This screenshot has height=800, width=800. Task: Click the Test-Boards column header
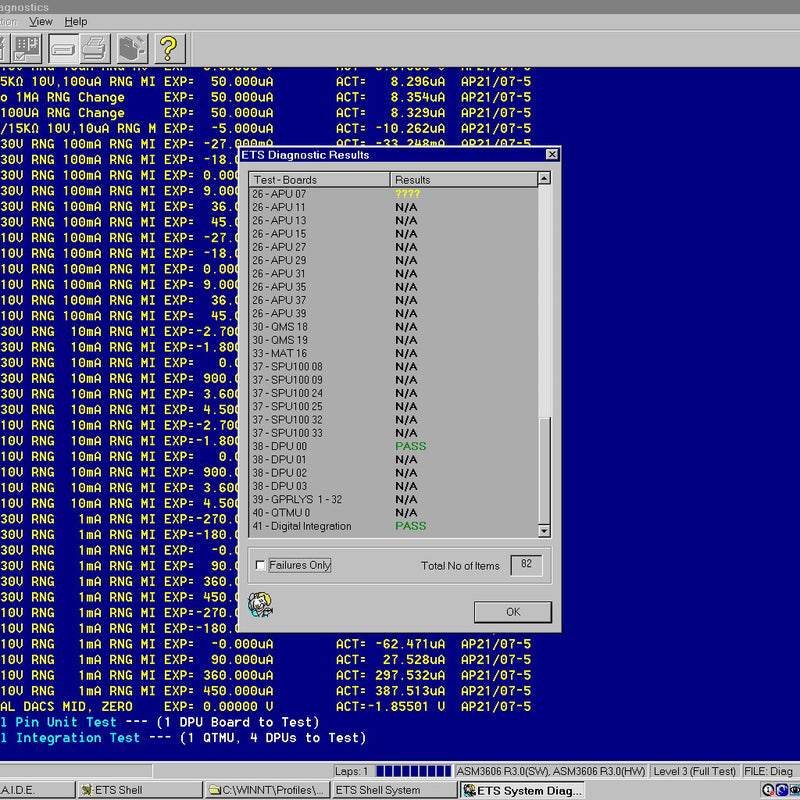coord(319,180)
